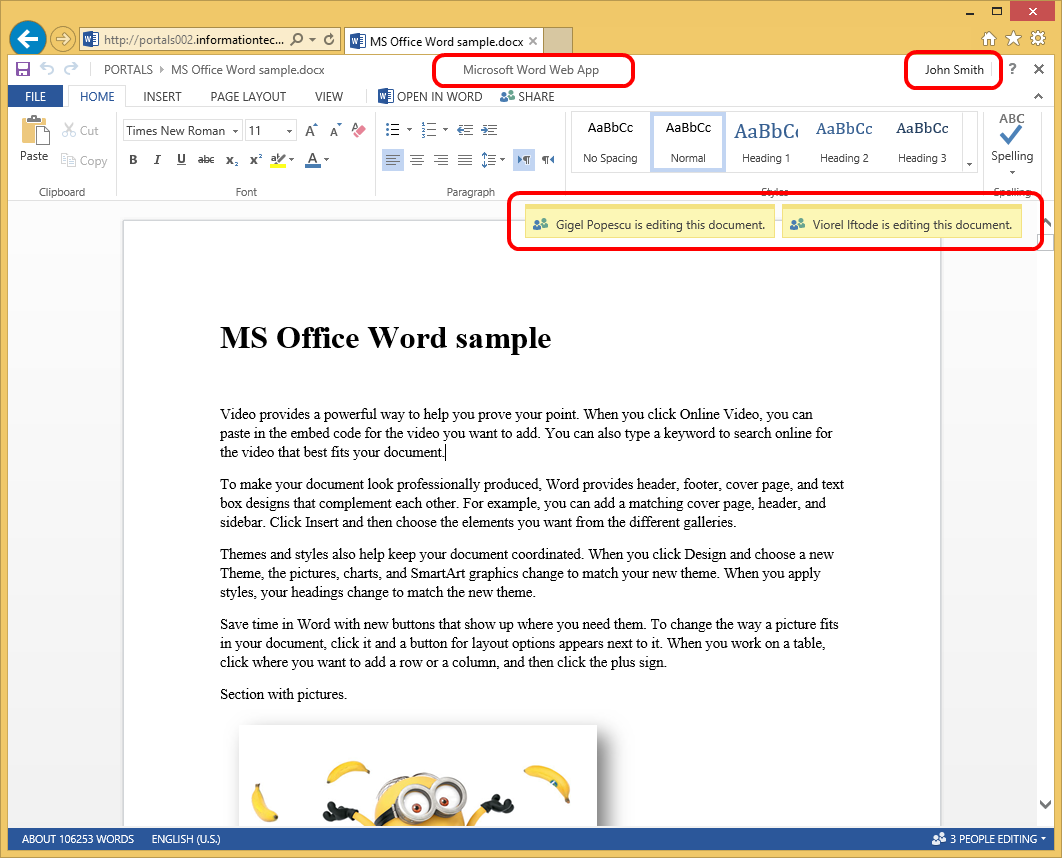1062x858 pixels.
Task: Apply the font color A button
Action: click(312, 160)
